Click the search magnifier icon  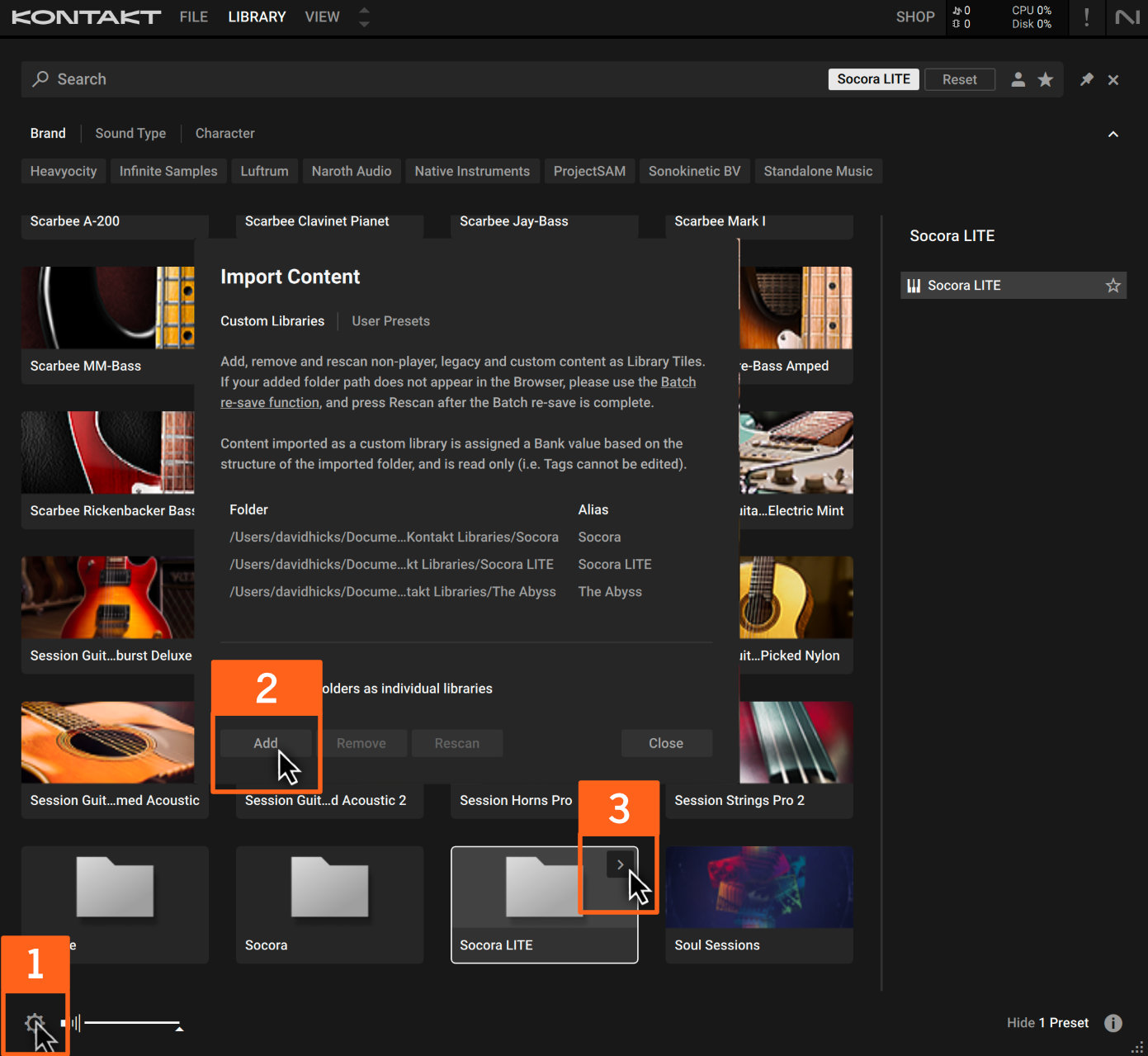coord(40,78)
